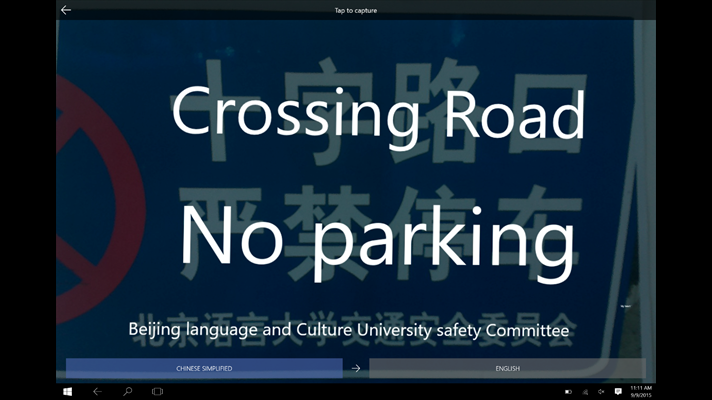Click the swap languages arrow
Image resolution: width=712 pixels, height=400 pixels.
coord(355,369)
